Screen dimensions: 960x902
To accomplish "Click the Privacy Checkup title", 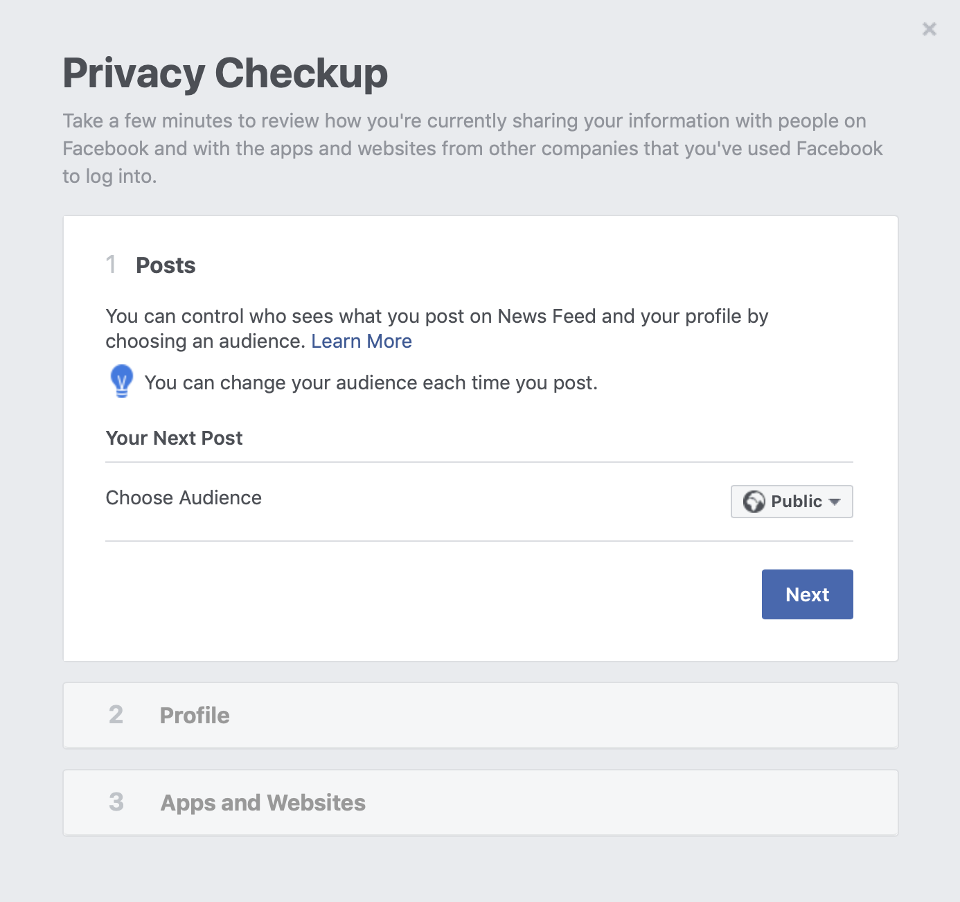I will 225,73.
